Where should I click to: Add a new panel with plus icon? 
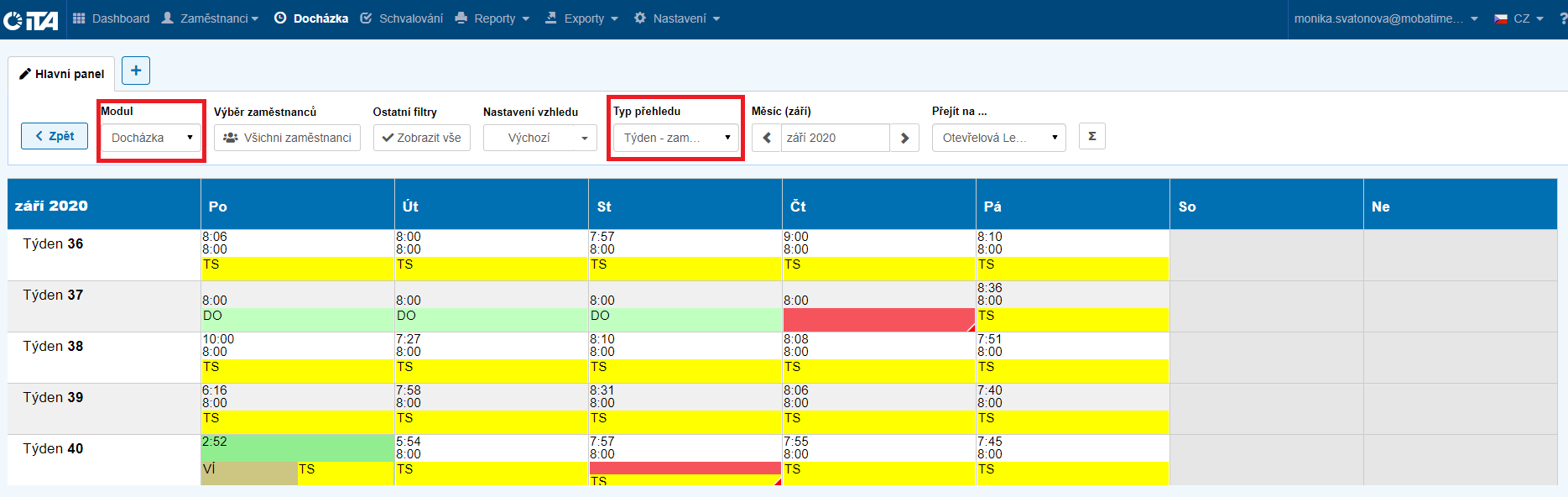[136, 71]
